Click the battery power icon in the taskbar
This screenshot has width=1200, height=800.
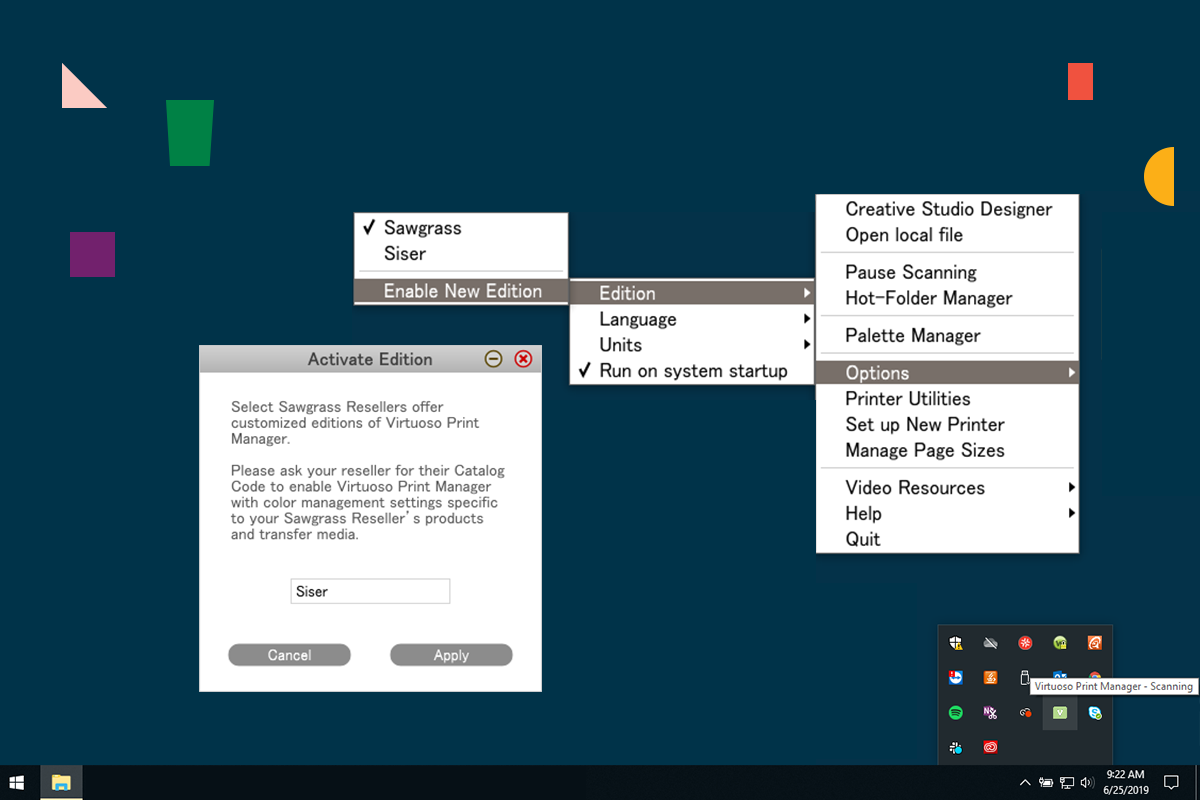[1046, 782]
